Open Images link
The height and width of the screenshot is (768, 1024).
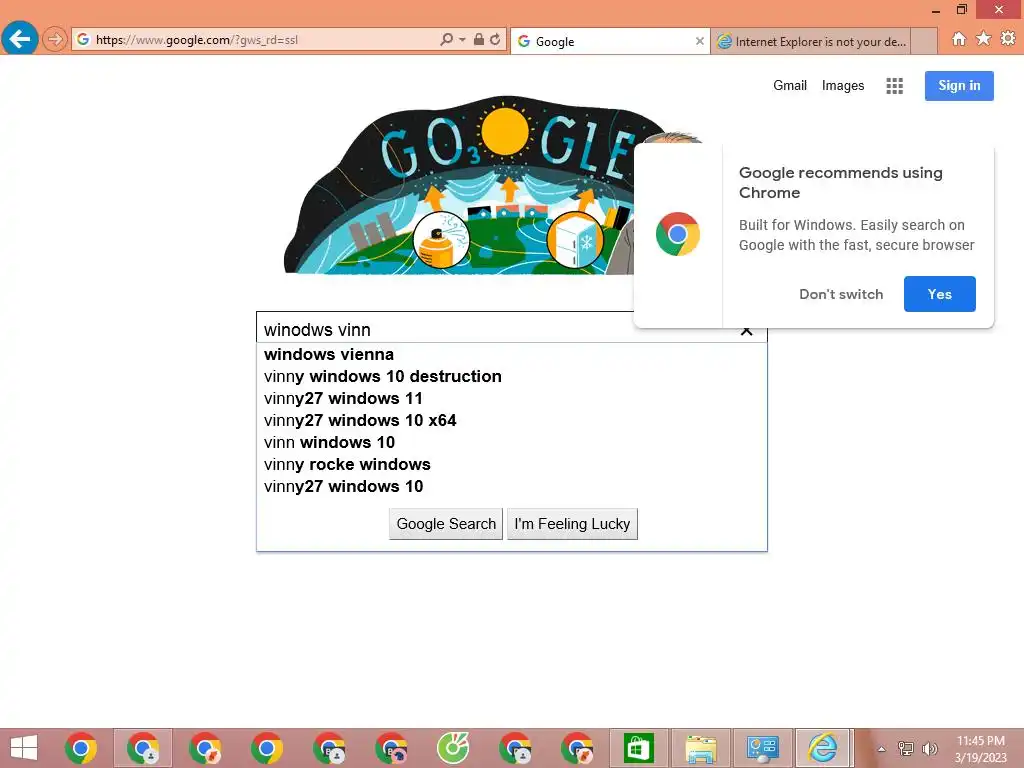pos(842,86)
